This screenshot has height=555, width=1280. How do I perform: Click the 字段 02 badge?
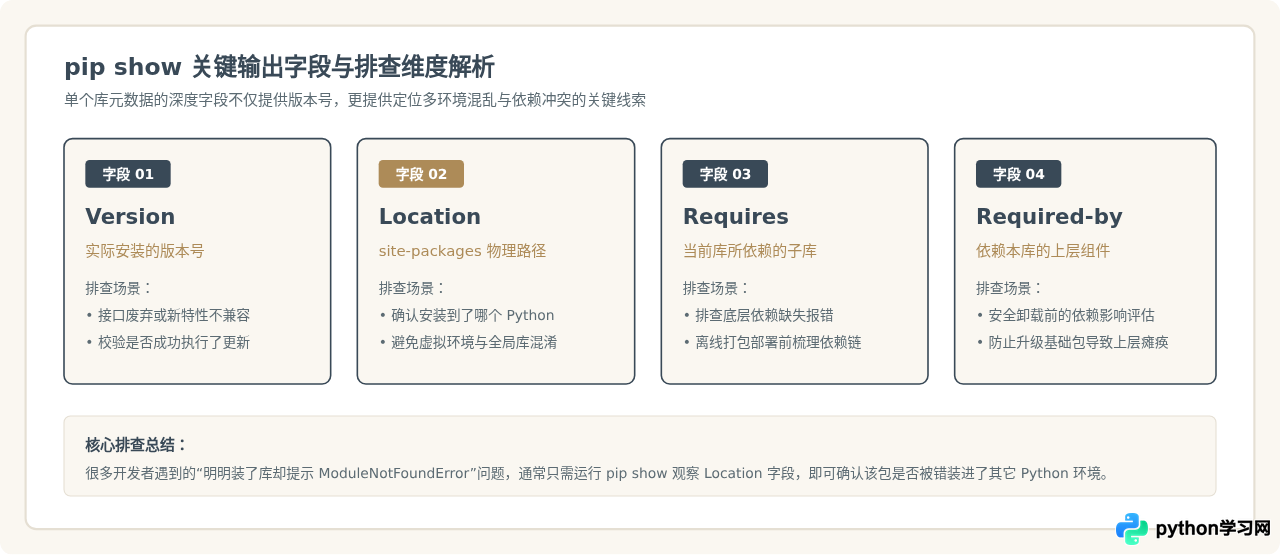(x=421, y=174)
